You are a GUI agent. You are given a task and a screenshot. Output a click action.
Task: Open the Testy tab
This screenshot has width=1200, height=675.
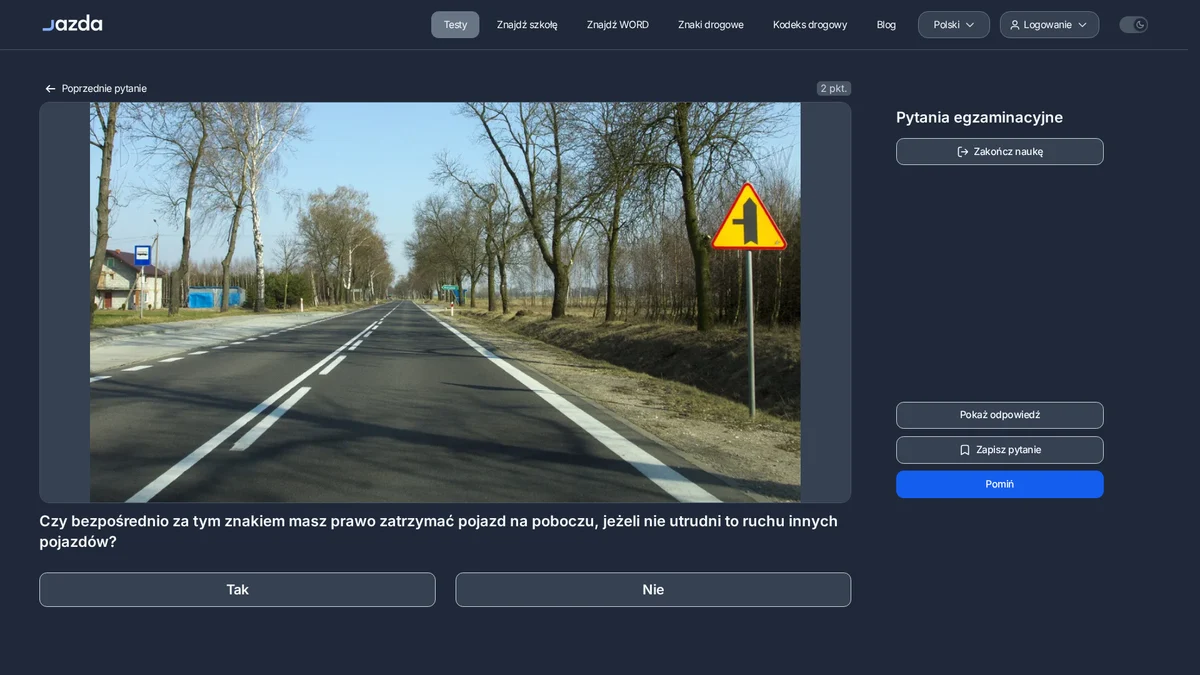pos(455,25)
